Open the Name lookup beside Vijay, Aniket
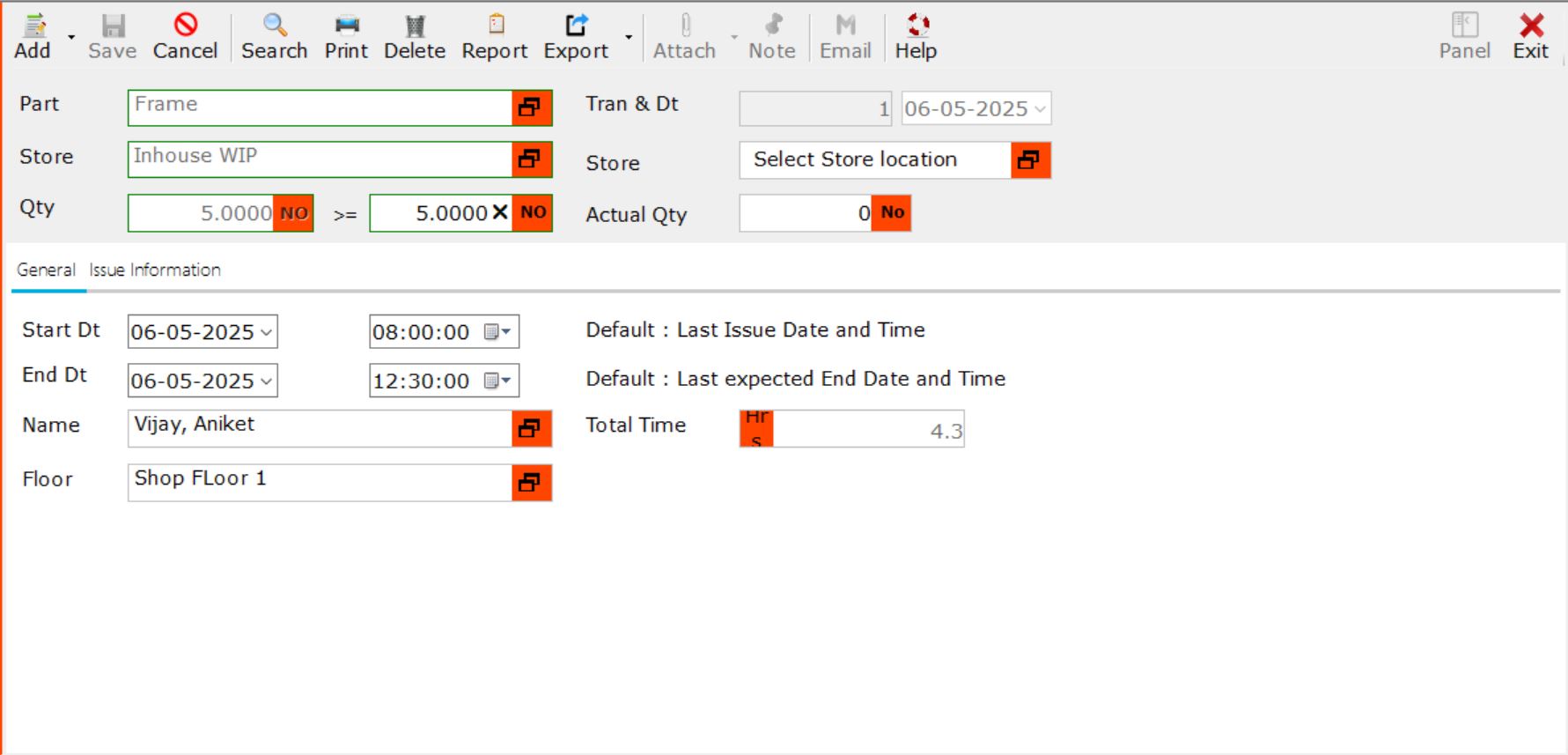The image size is (1568, 755). [531, 429]
